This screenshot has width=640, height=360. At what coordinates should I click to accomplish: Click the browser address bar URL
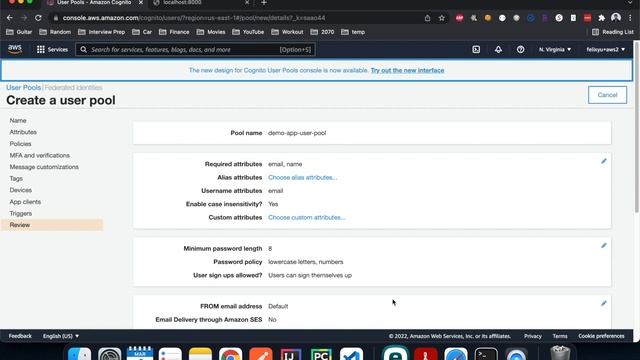[x=194, y=18]
